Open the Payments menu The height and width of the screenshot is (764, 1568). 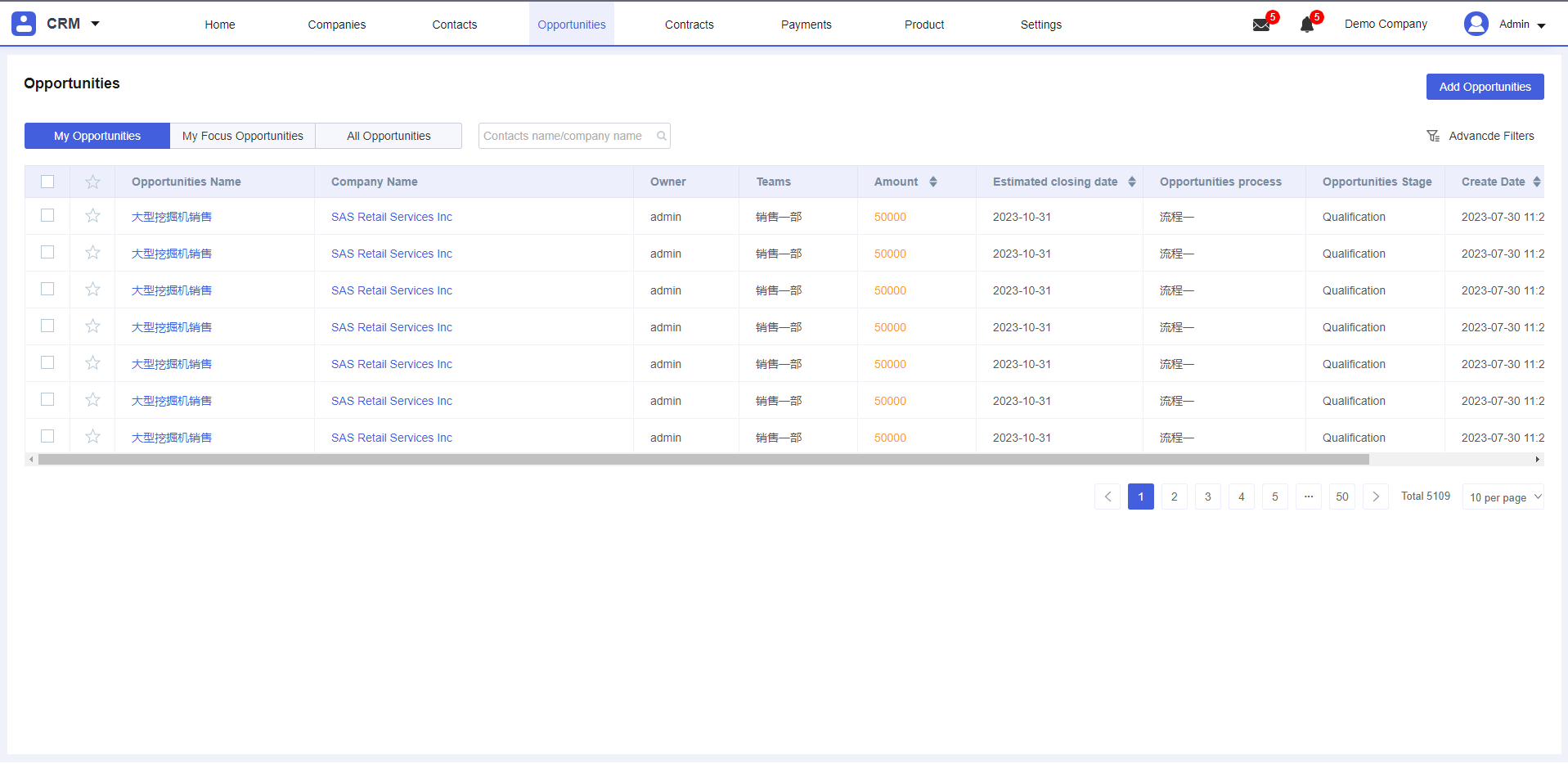[806, 25]
